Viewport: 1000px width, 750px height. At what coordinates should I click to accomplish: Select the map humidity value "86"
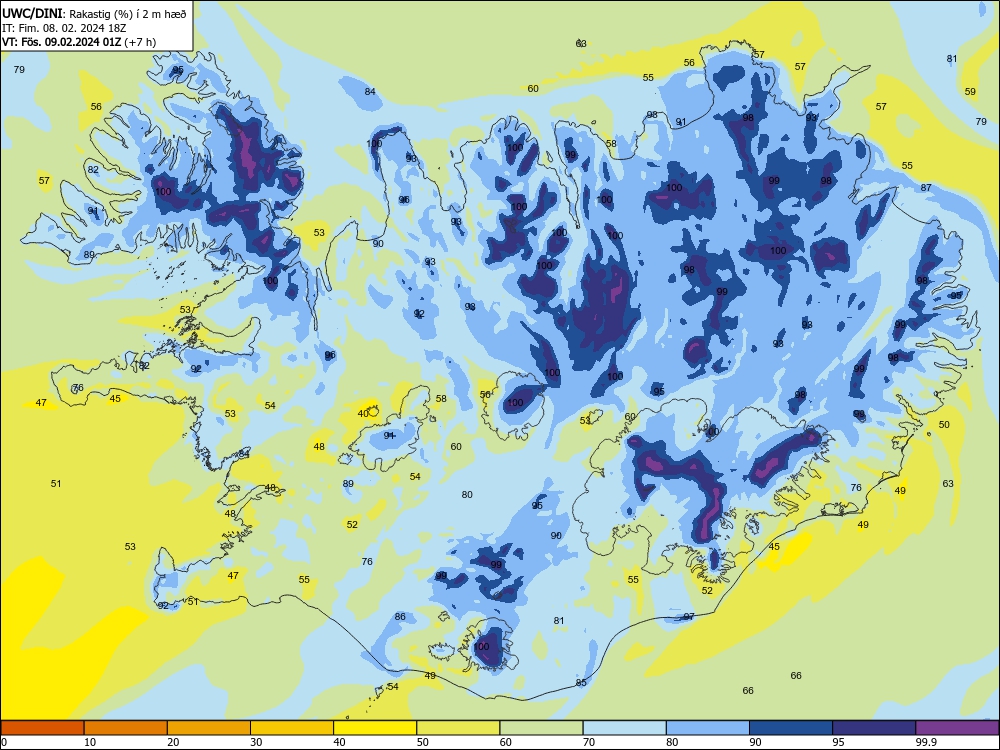(400, 617)
